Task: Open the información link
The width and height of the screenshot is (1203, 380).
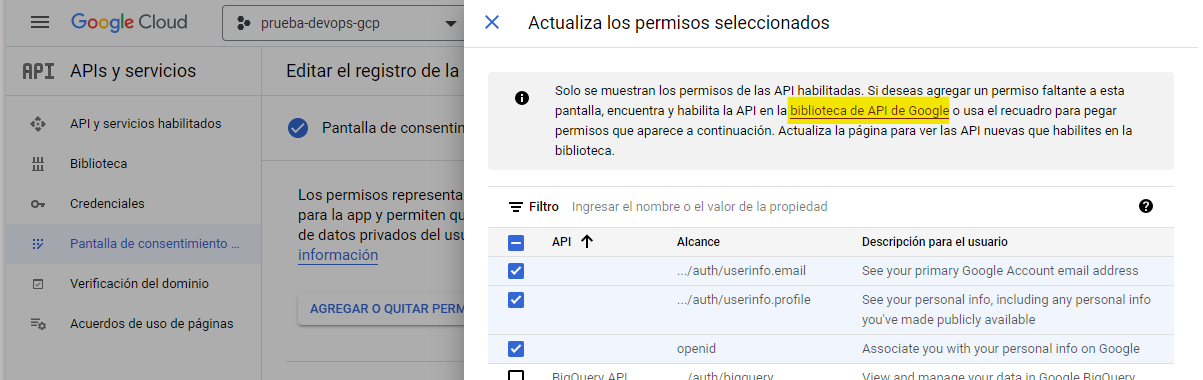Action: (338, 255)
